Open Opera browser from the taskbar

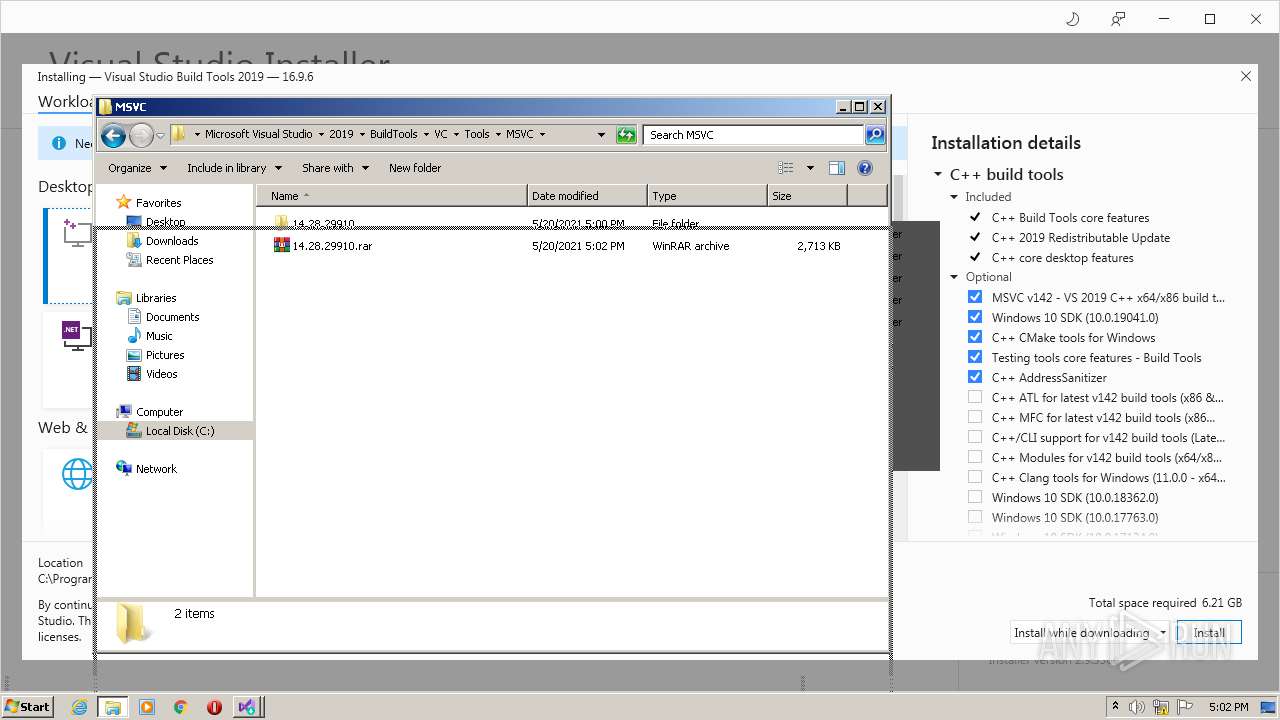pyautogui.click(x=214, y=707)
